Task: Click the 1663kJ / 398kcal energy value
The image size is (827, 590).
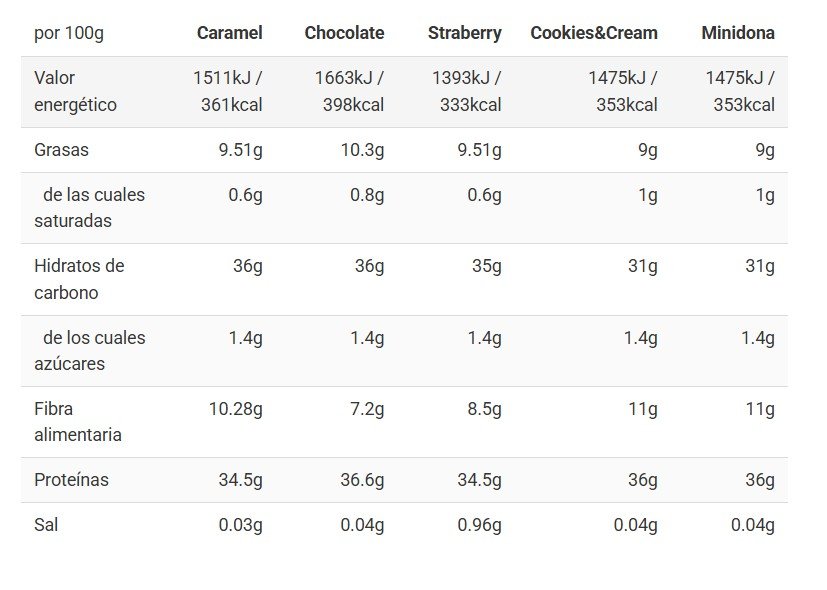Action: (349, 91)
